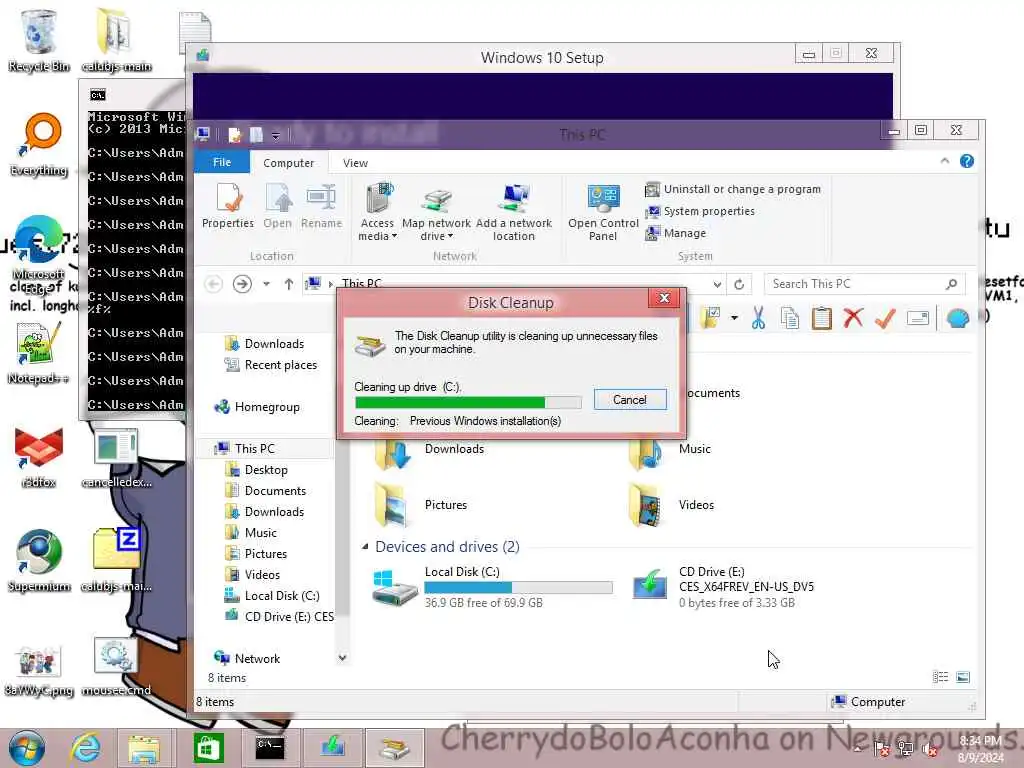Click Uninstall or change a program
Image resolution: width=1024 pixels, height=768 pixels.
pos(733,189)
